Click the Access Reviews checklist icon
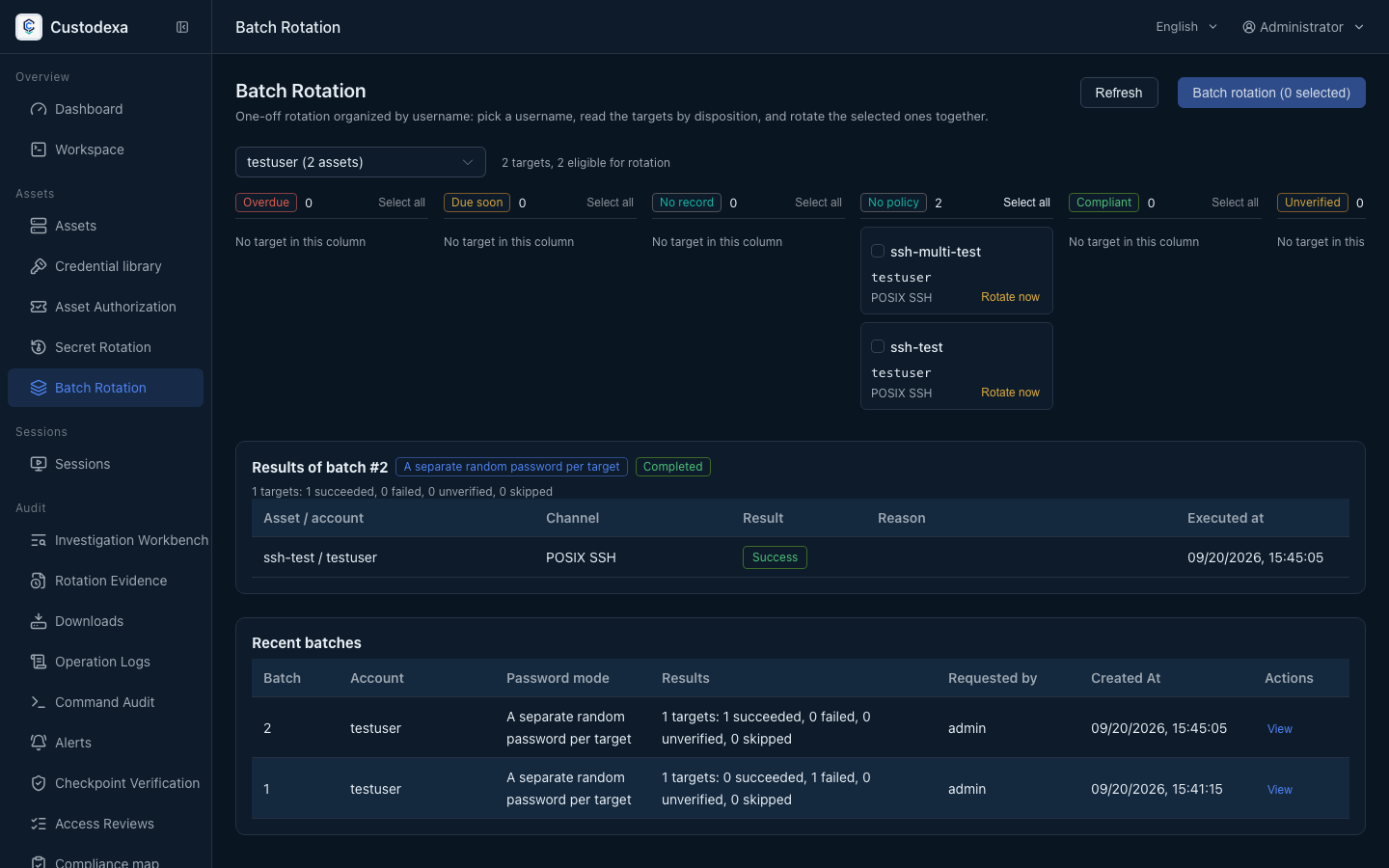1389x868 pixels. point(39,824)
